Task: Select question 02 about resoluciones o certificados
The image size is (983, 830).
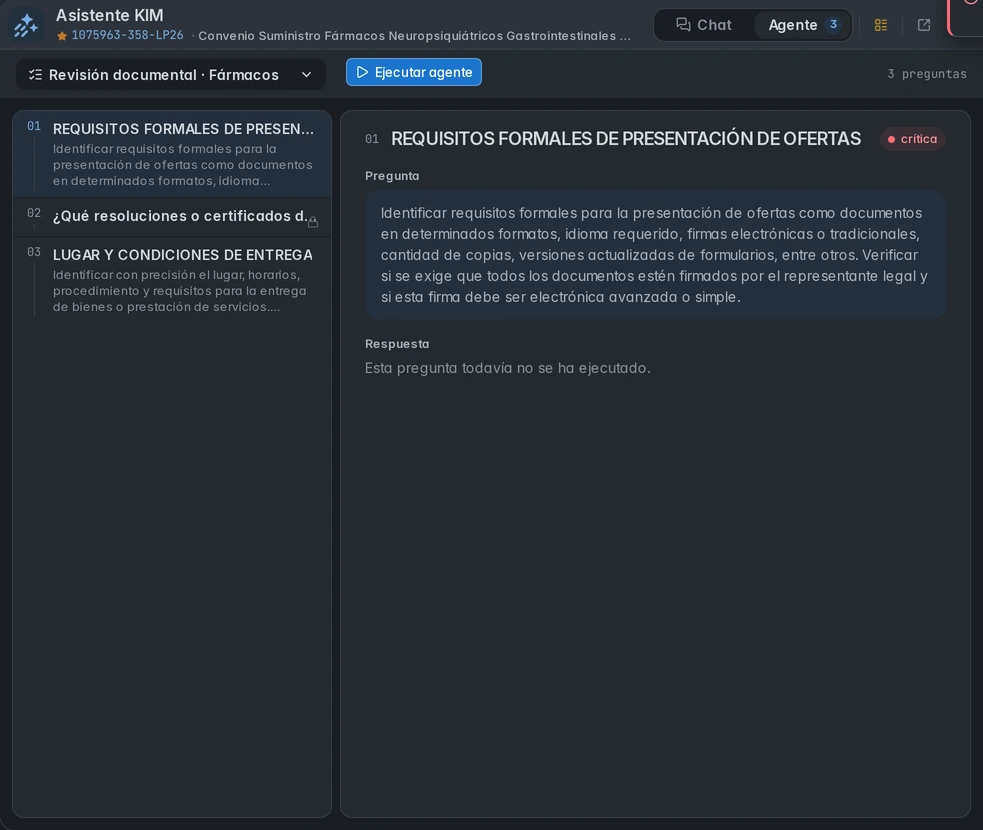Action: (172, 216)
